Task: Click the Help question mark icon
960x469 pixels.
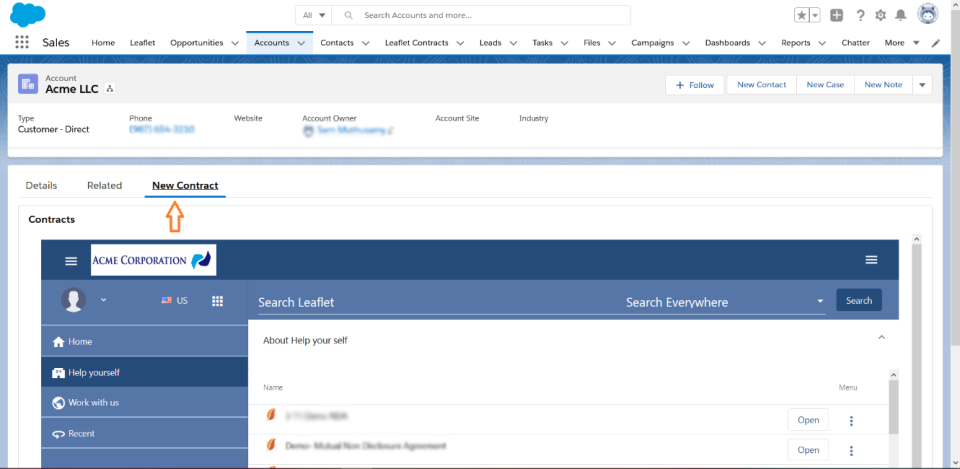Action: pyautogui.click(x=859, y=15)
